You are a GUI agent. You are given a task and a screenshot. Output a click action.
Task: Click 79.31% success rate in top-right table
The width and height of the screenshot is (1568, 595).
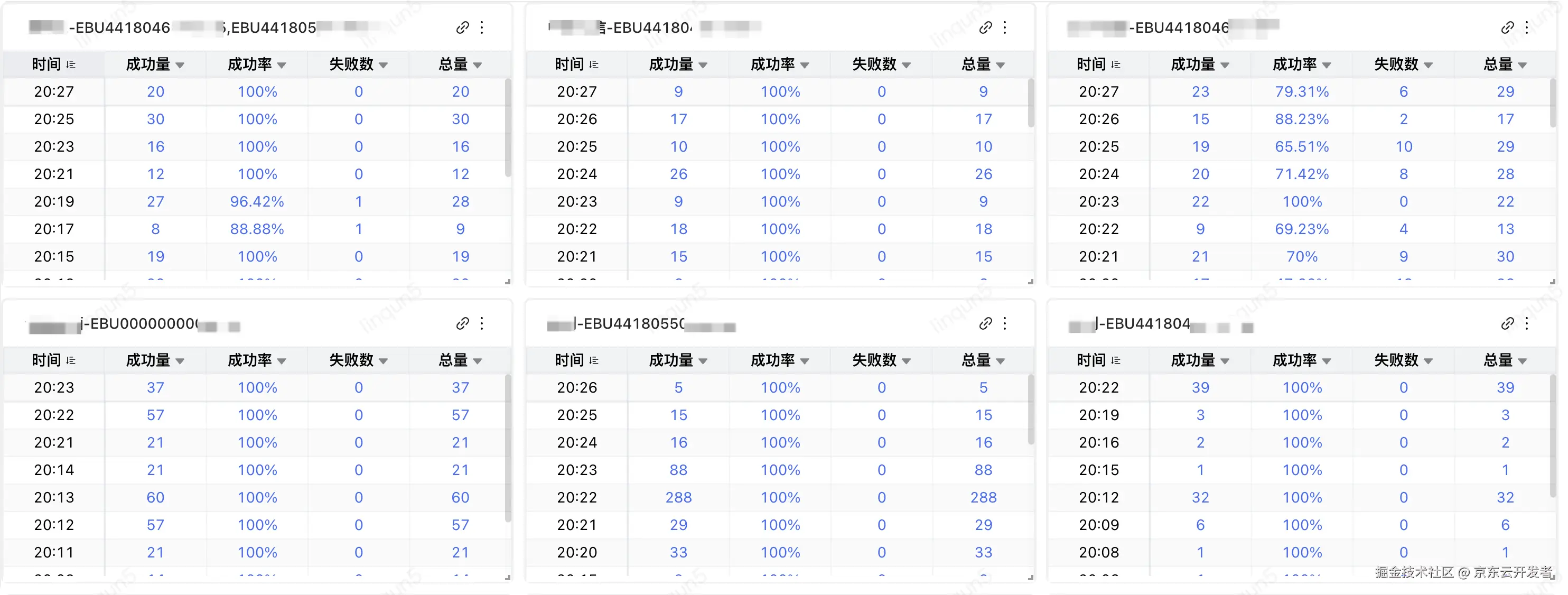[1301, 92]
